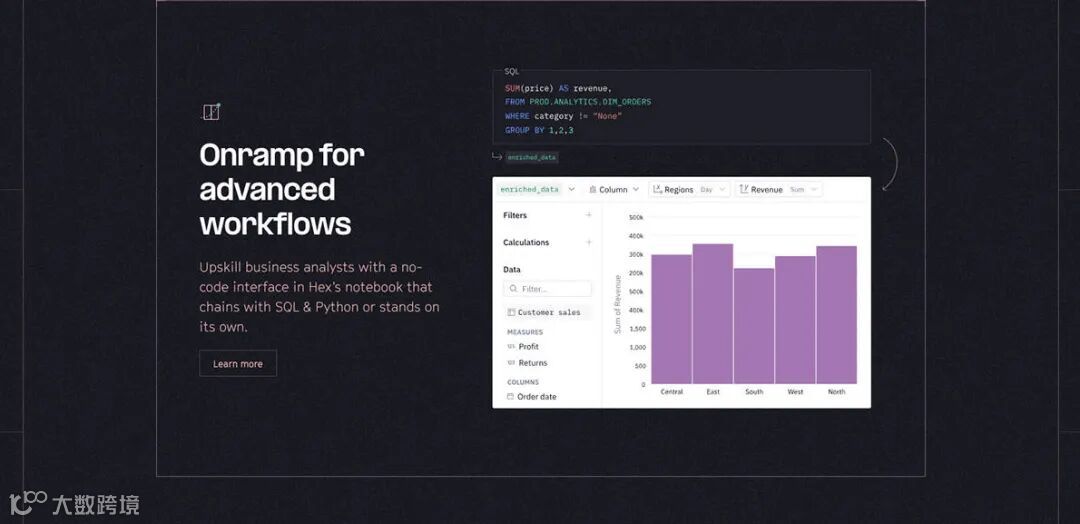Screen dimensions: 1080x524
Task: Click the Order date calendar icon
Action: (x=511, y=397)
